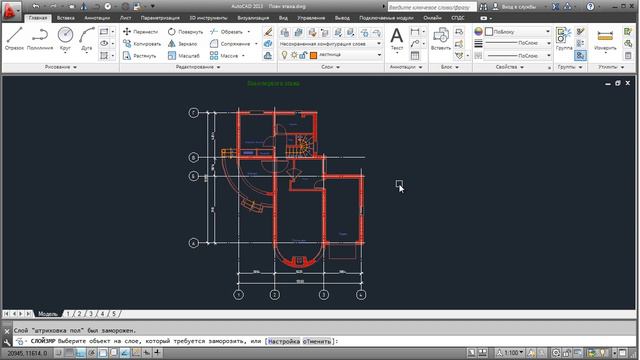This screenshot has width=640, height=360.
Task: Click the Обрезать trim tool
Action: (x=227, y=31)
